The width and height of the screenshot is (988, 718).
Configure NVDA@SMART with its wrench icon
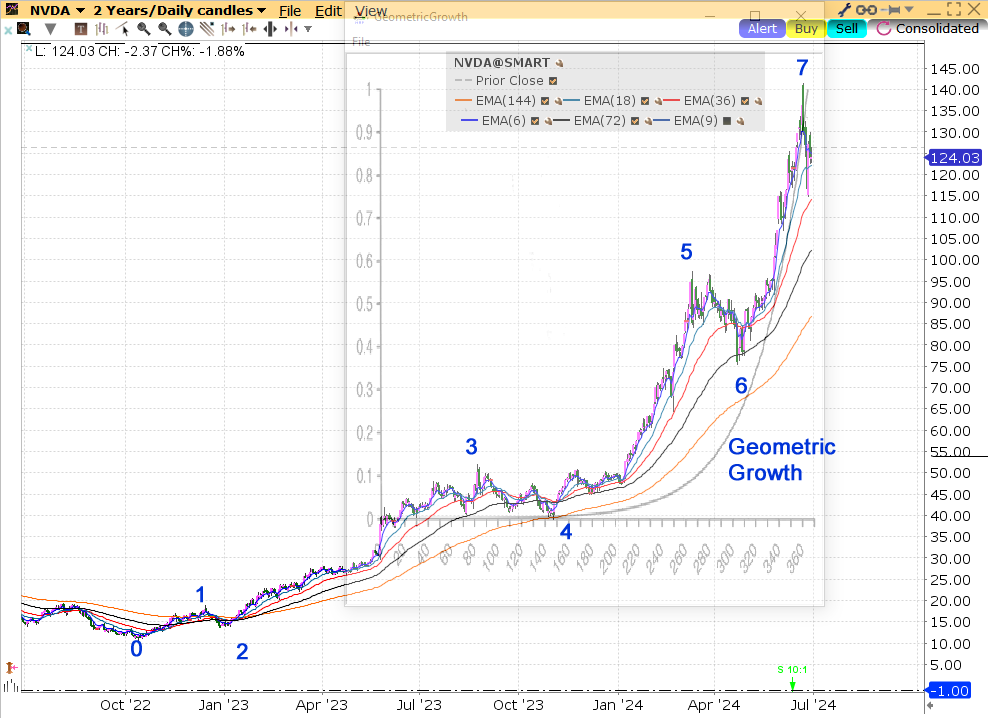pos(560,63)
